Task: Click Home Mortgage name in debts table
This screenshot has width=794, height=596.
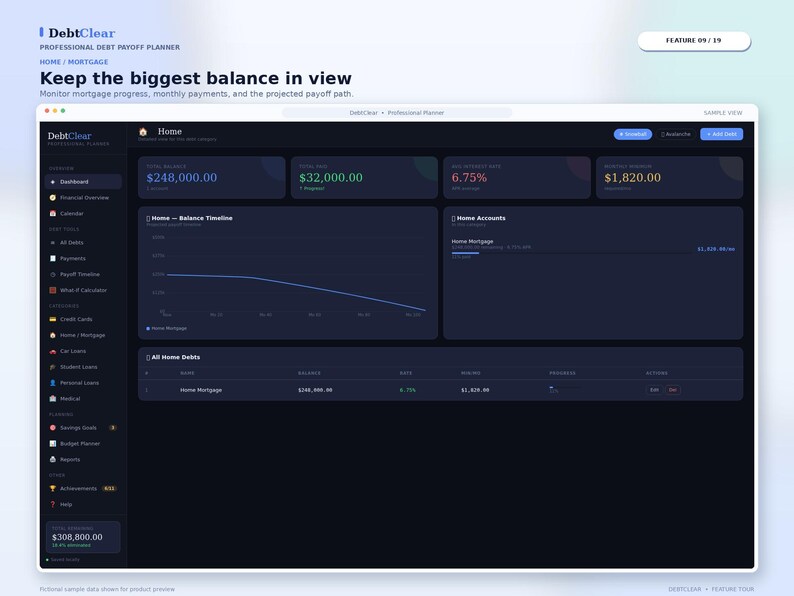Action: [201, 390]
